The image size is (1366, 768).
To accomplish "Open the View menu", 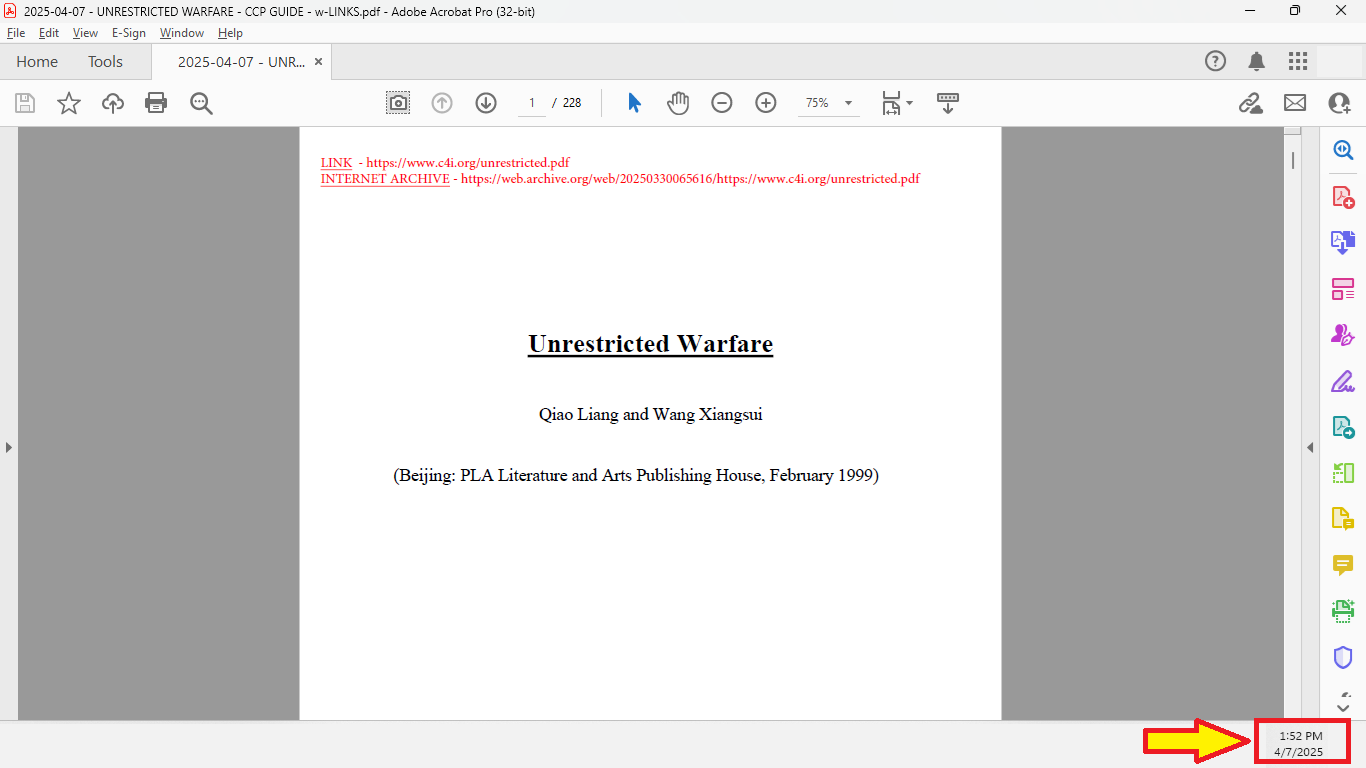I will [x=85, y=33].
